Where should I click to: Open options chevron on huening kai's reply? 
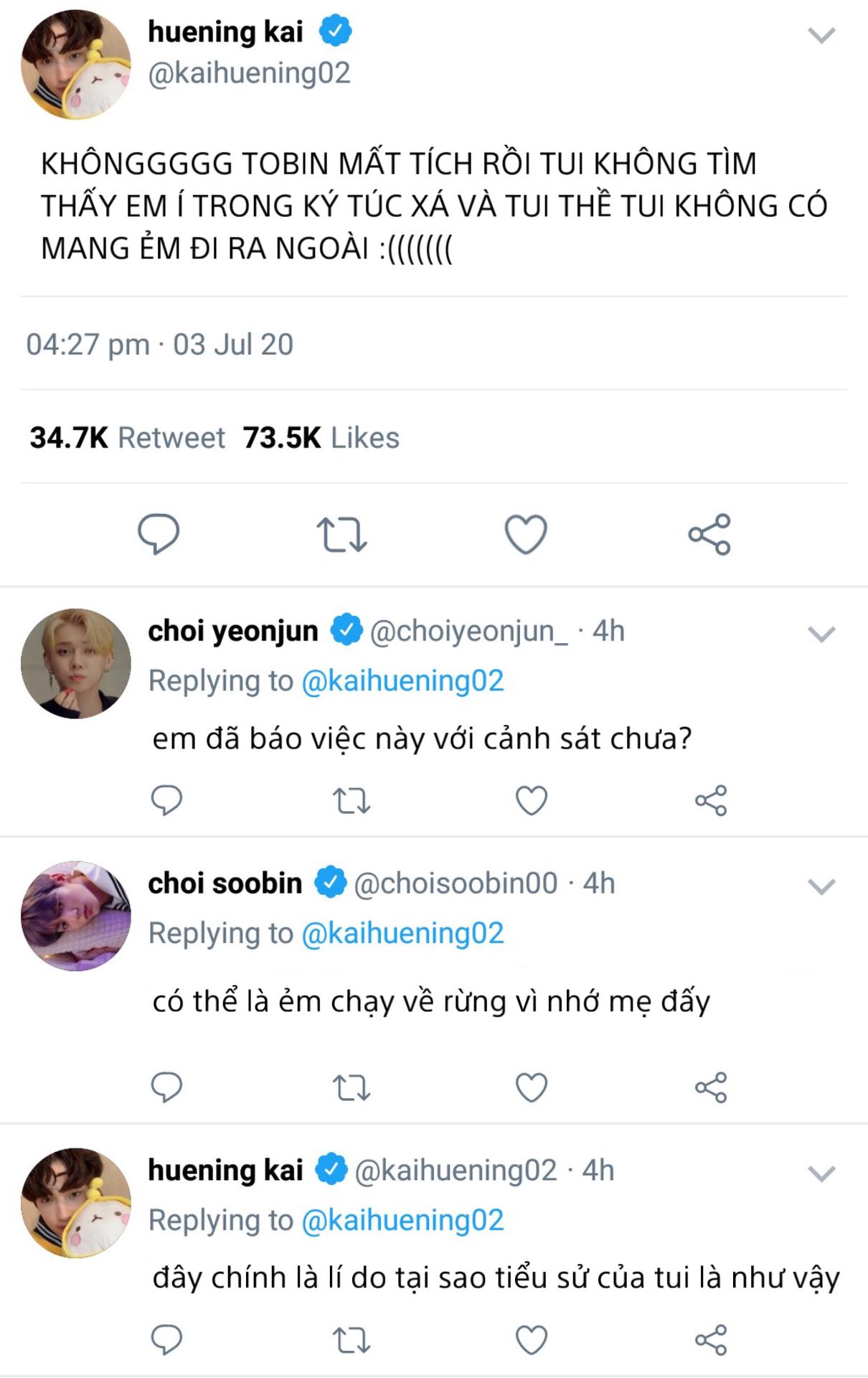tap(821, 1173)
